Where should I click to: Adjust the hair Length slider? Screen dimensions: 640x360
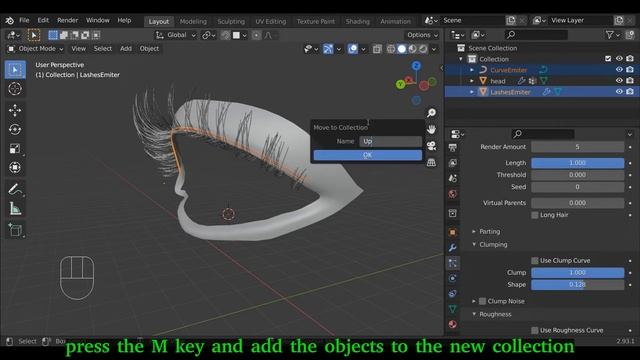point(578,163)
